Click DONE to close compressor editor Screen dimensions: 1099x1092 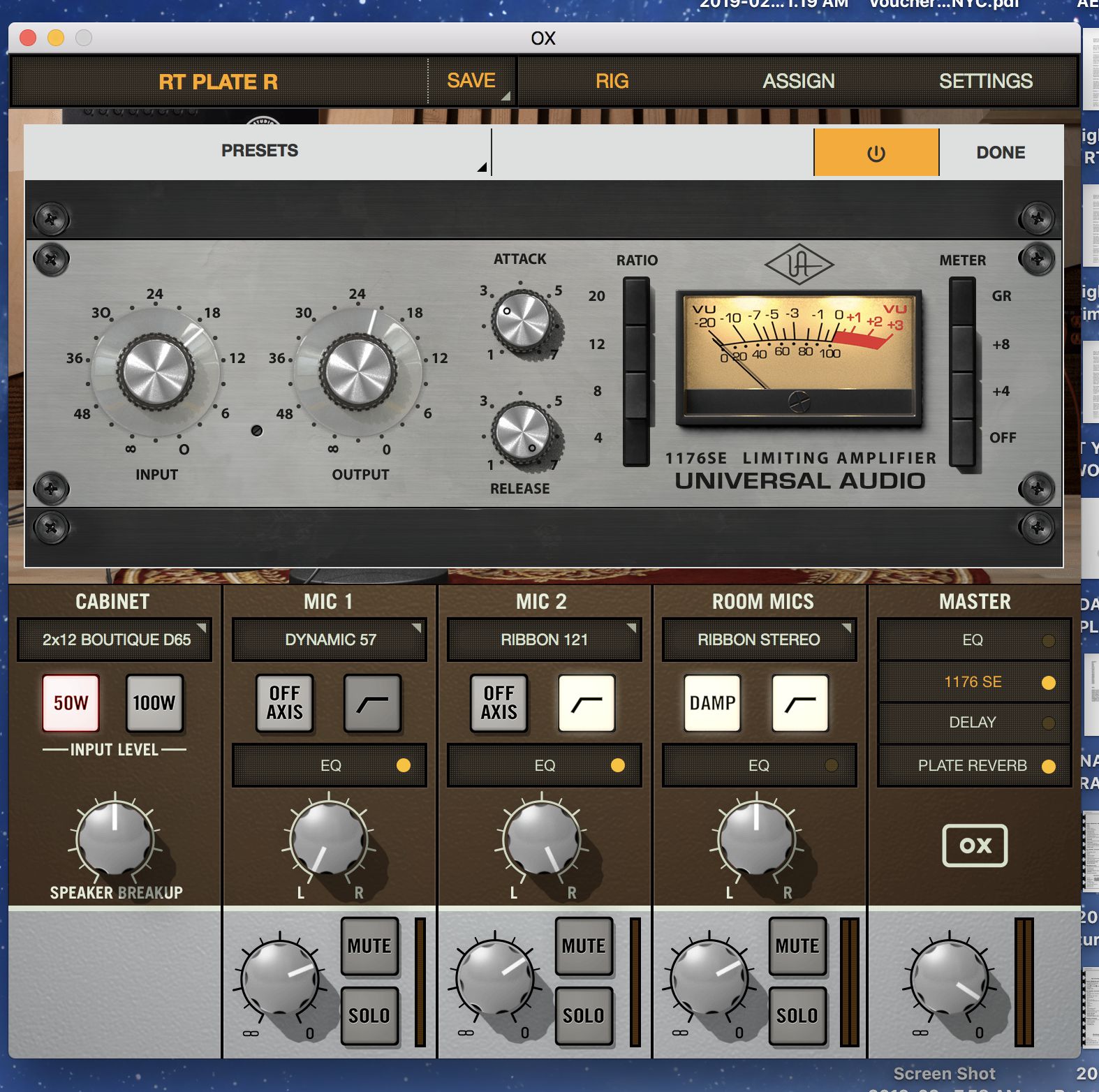click(1001, 152)
